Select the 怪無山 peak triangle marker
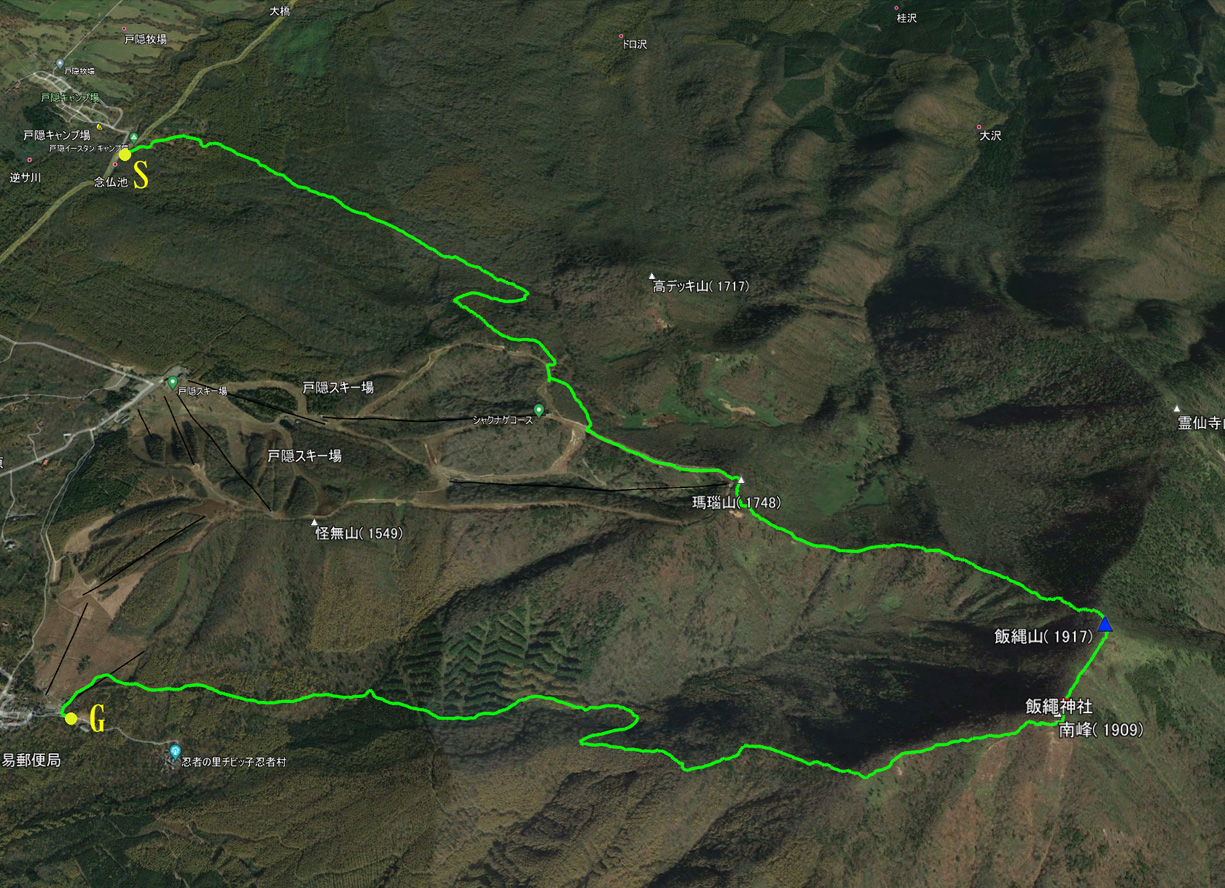This screenshot has height=888, width=1225. 315,522
